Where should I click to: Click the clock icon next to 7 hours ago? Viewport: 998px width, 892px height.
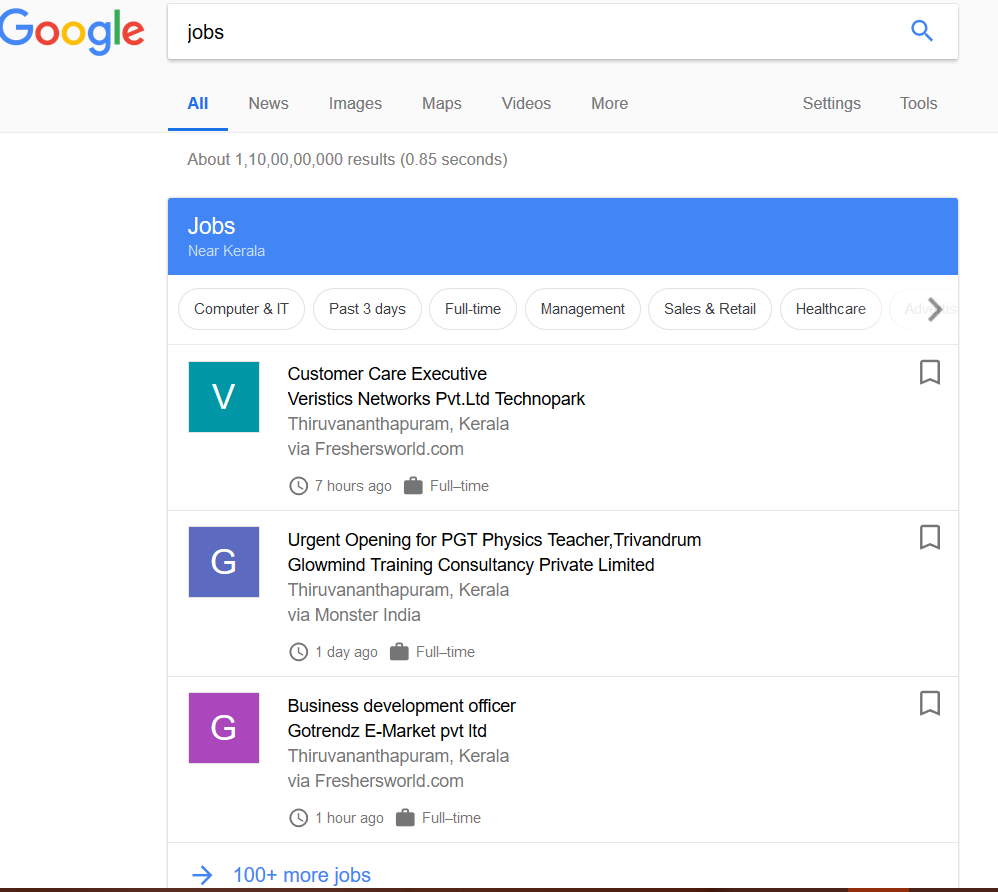299,486
